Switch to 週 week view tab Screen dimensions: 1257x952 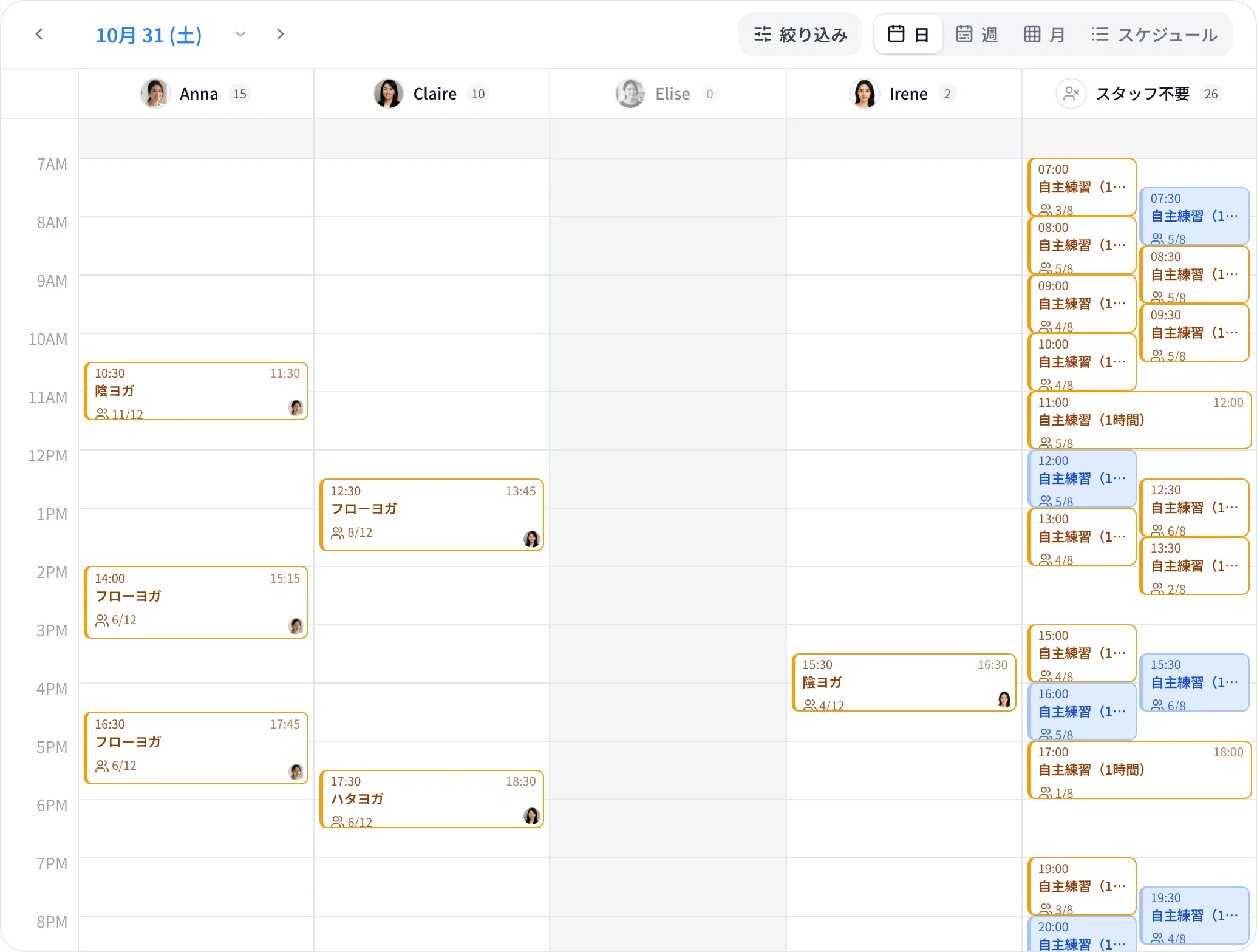tap(977, 35)
